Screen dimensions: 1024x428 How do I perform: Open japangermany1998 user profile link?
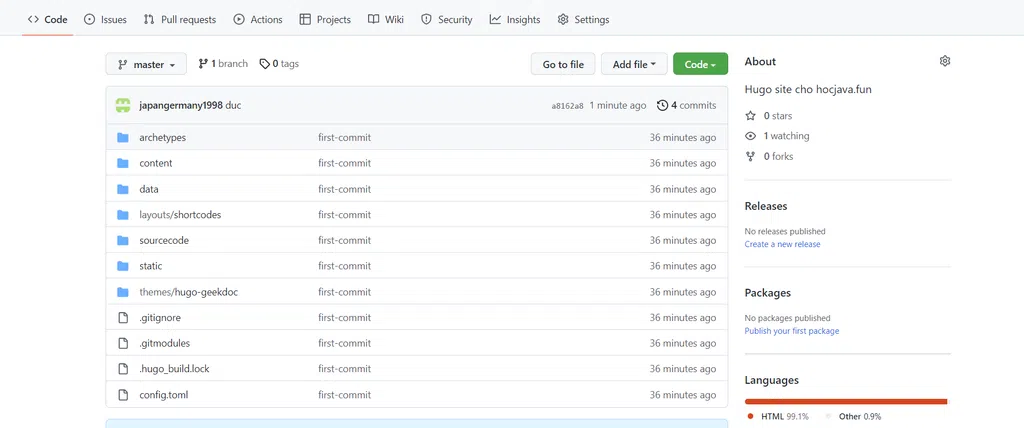click(x=181, y=105)
